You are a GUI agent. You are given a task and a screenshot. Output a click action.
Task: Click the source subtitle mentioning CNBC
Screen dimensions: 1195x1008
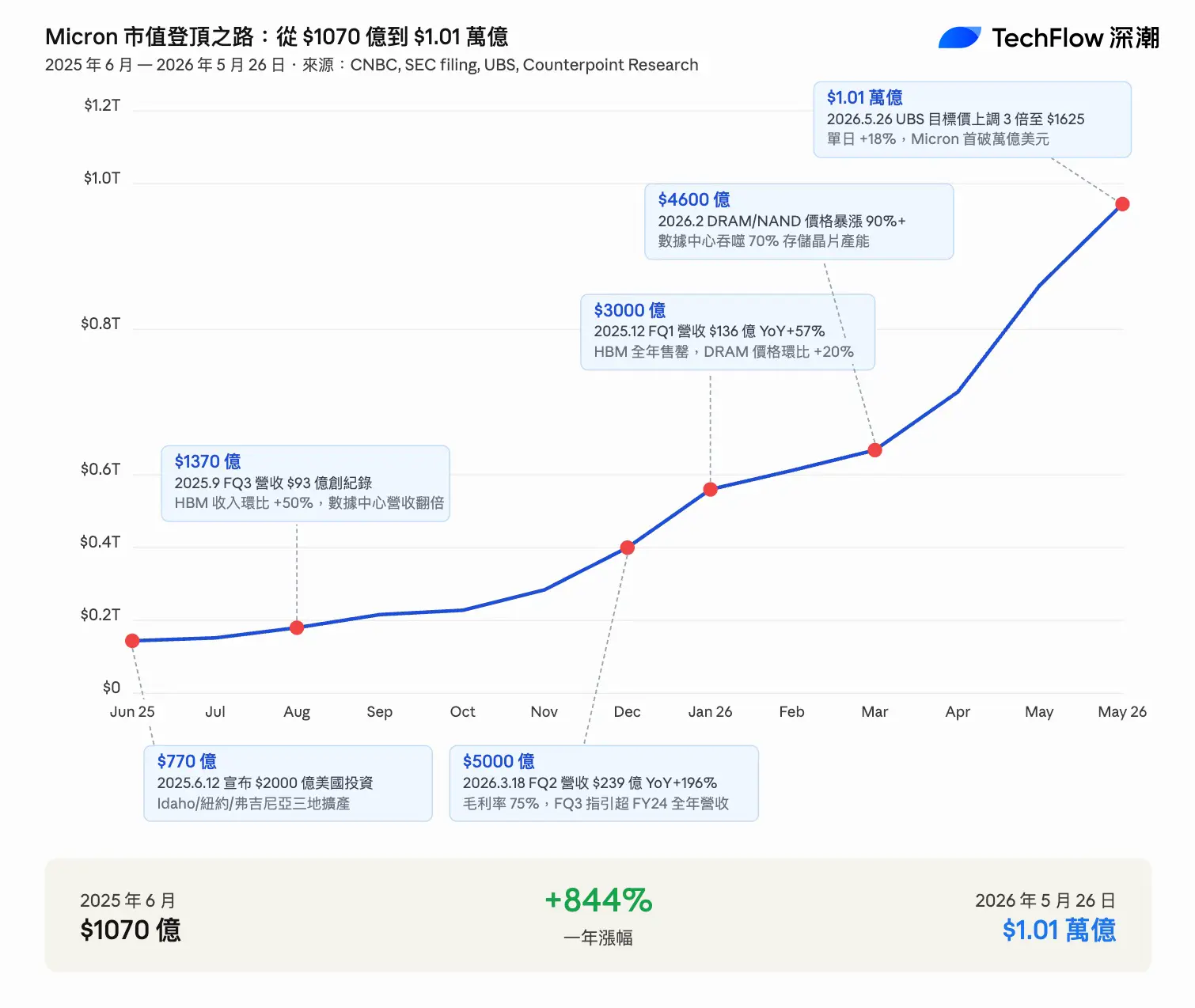tap(372, 65)
